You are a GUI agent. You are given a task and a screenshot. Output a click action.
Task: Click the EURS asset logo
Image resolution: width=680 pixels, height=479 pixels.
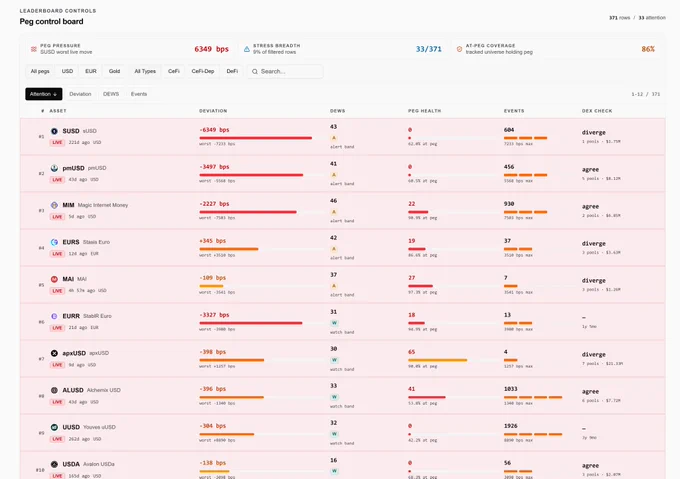click(54, 242)
